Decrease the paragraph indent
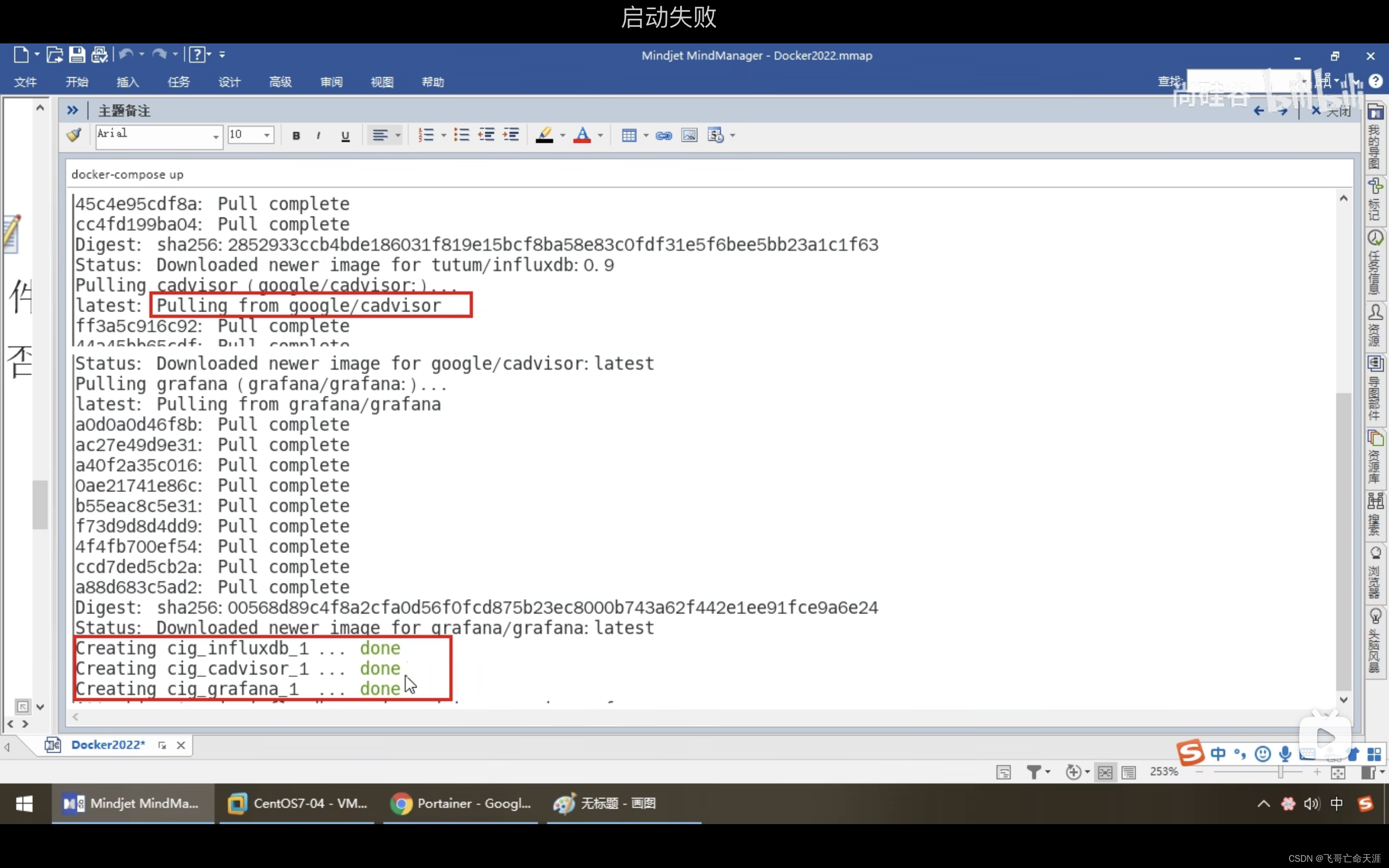This screenshot has height=868, width=1389. [486, 135]
